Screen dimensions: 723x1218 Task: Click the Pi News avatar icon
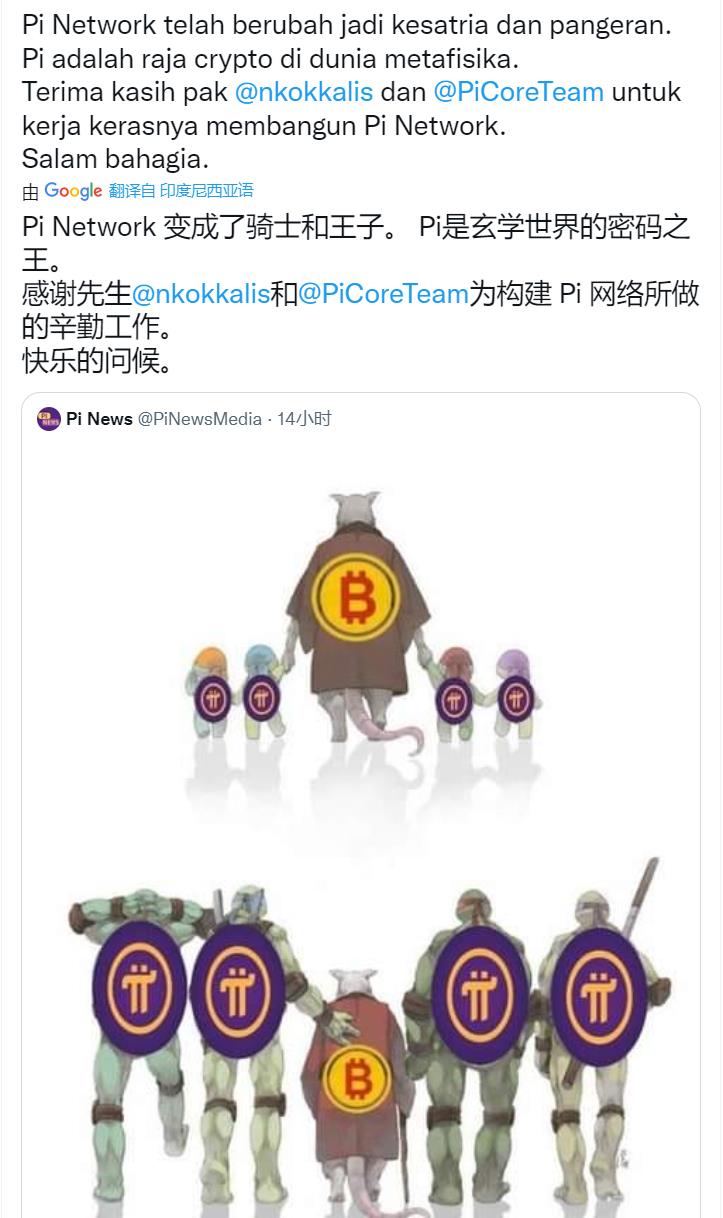pos(49,419)
